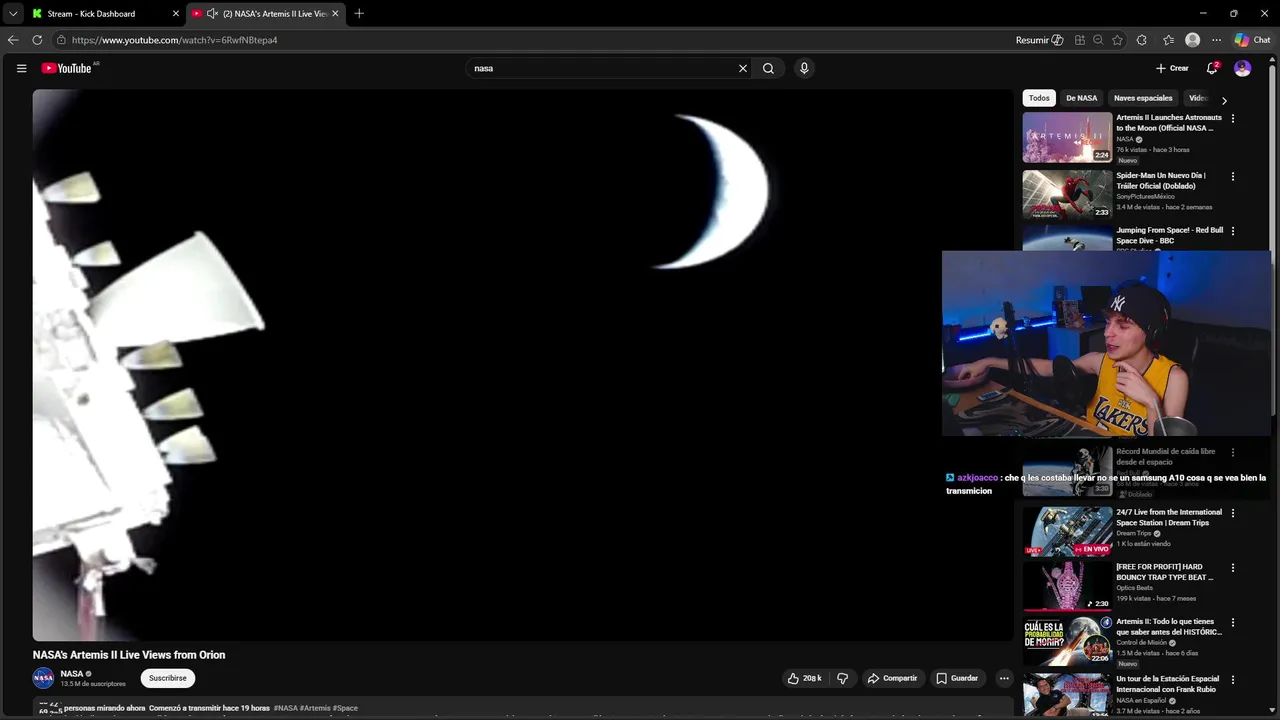Select the De NASA filter chip

click(x=1081, y=98)
